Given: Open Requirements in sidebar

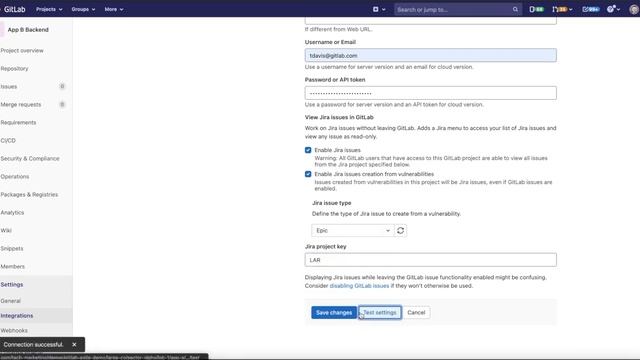Looking at the screenshot, I should click(18, 122).
